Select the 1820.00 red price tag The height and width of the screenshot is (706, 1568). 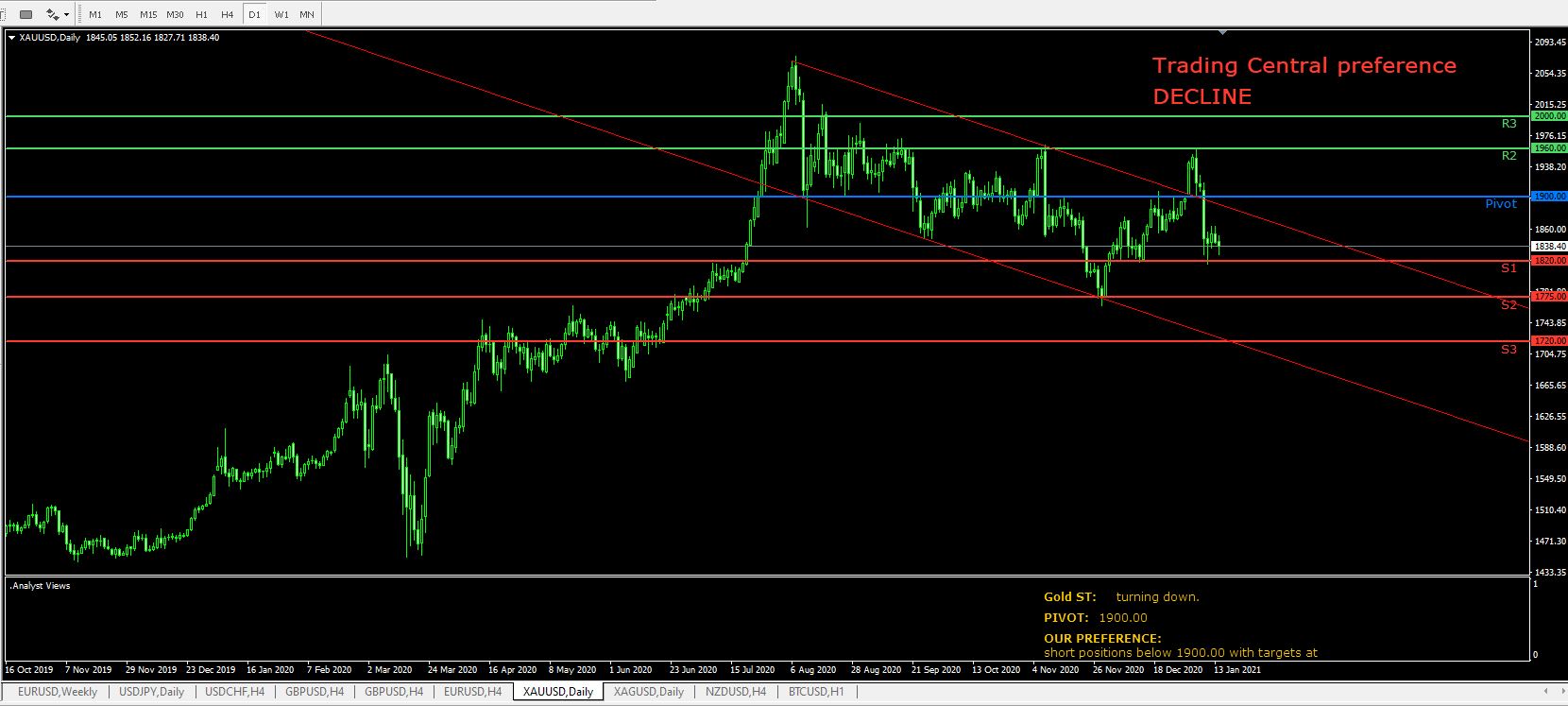tap(1549, 261)
